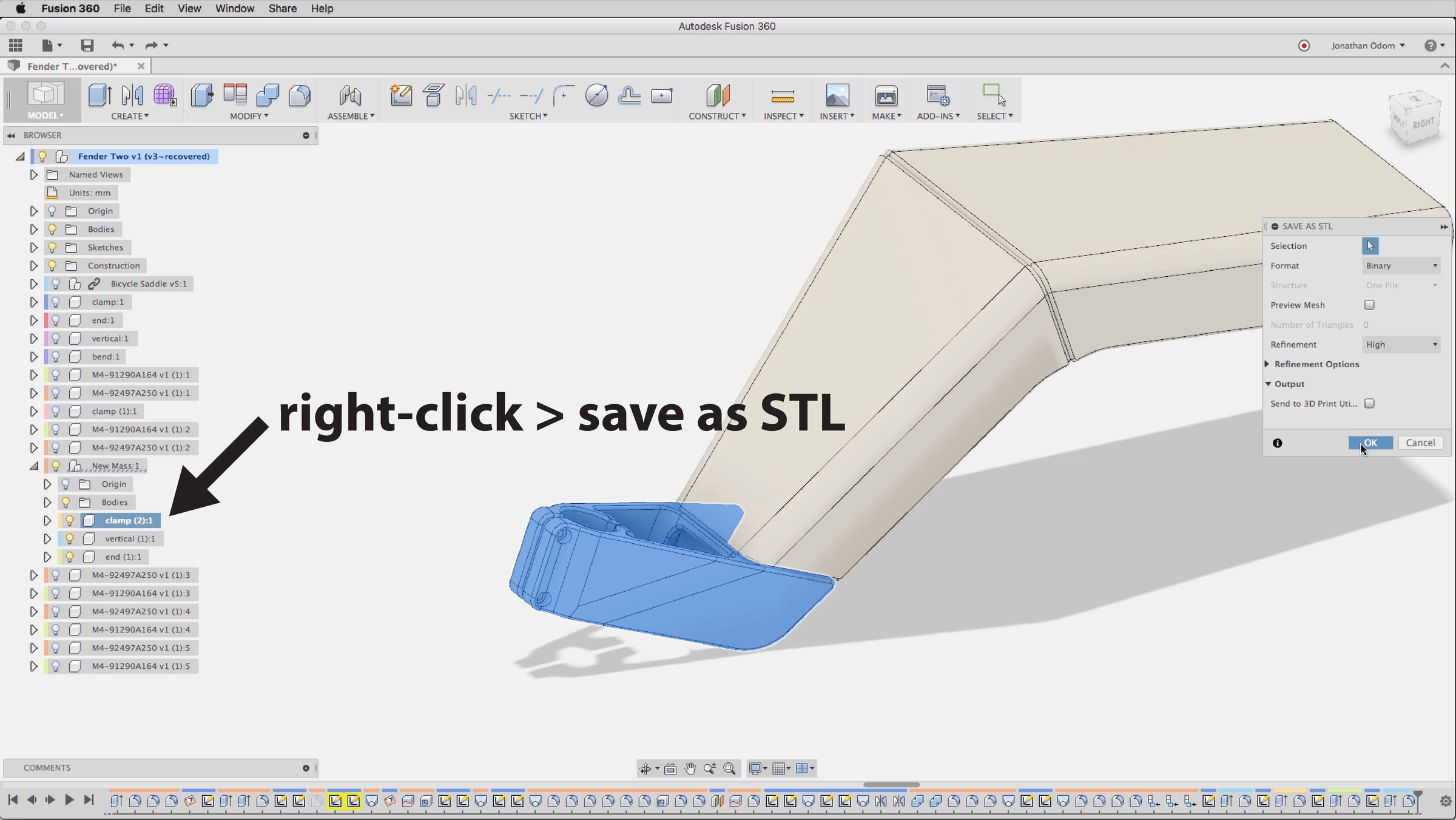Click the Measure ruler icon under Inspect
Image resolution: width=1456 pixels, height=820 pixels.
tap(783, 96)
